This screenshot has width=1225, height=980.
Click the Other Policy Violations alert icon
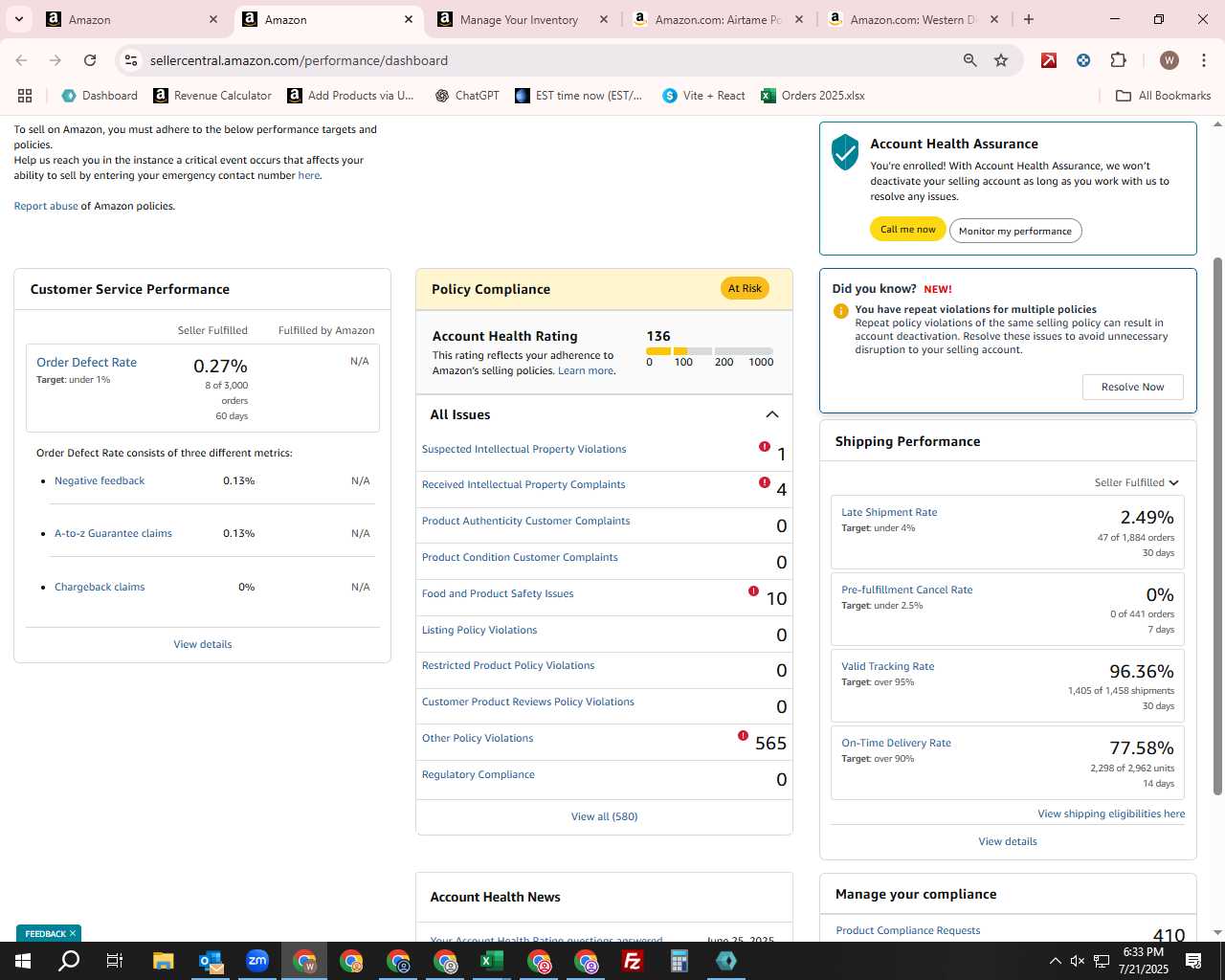[x=743, y=736]
